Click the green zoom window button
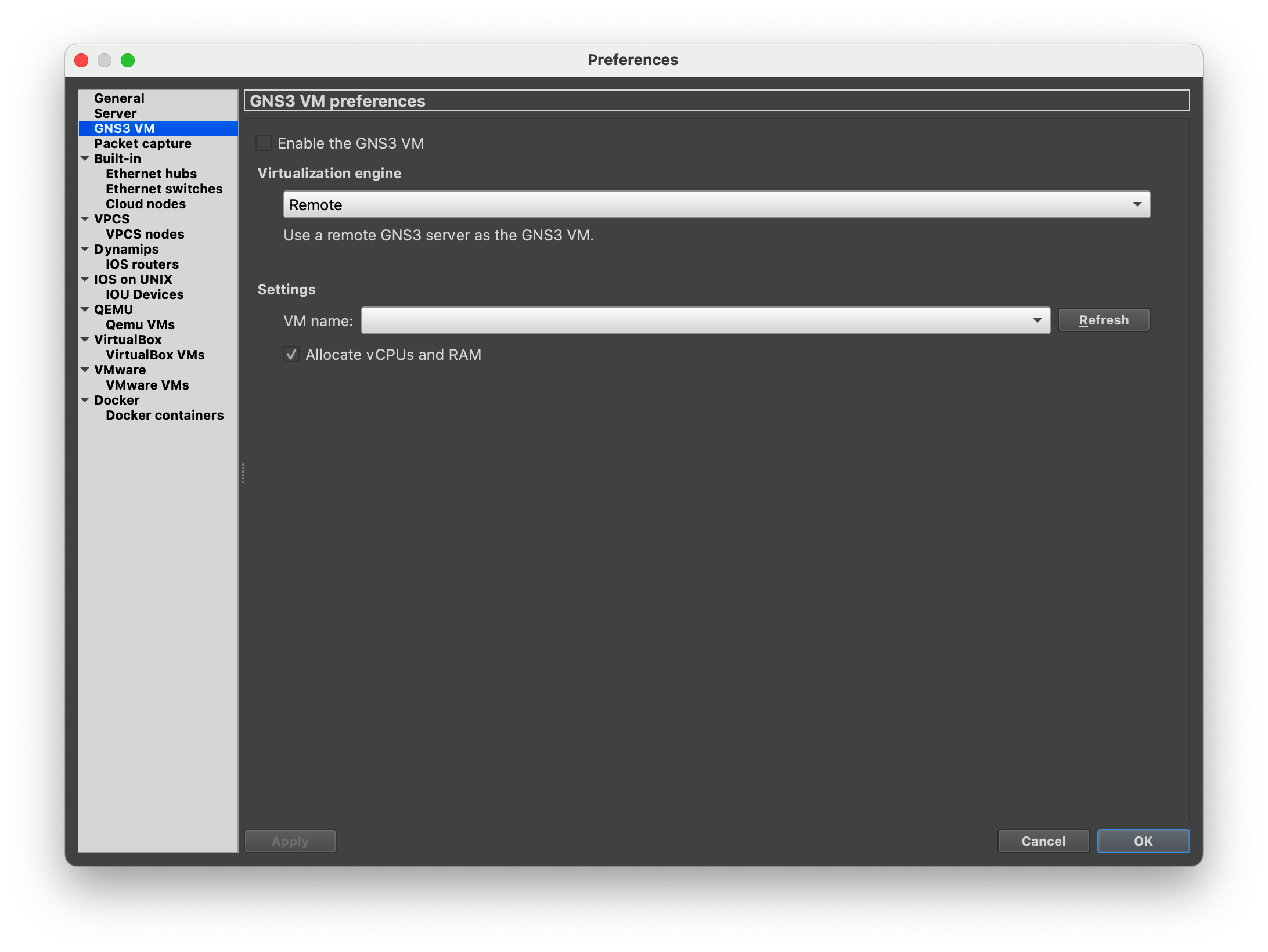Viewport: 1268px width, 952px height. (128, 60)
